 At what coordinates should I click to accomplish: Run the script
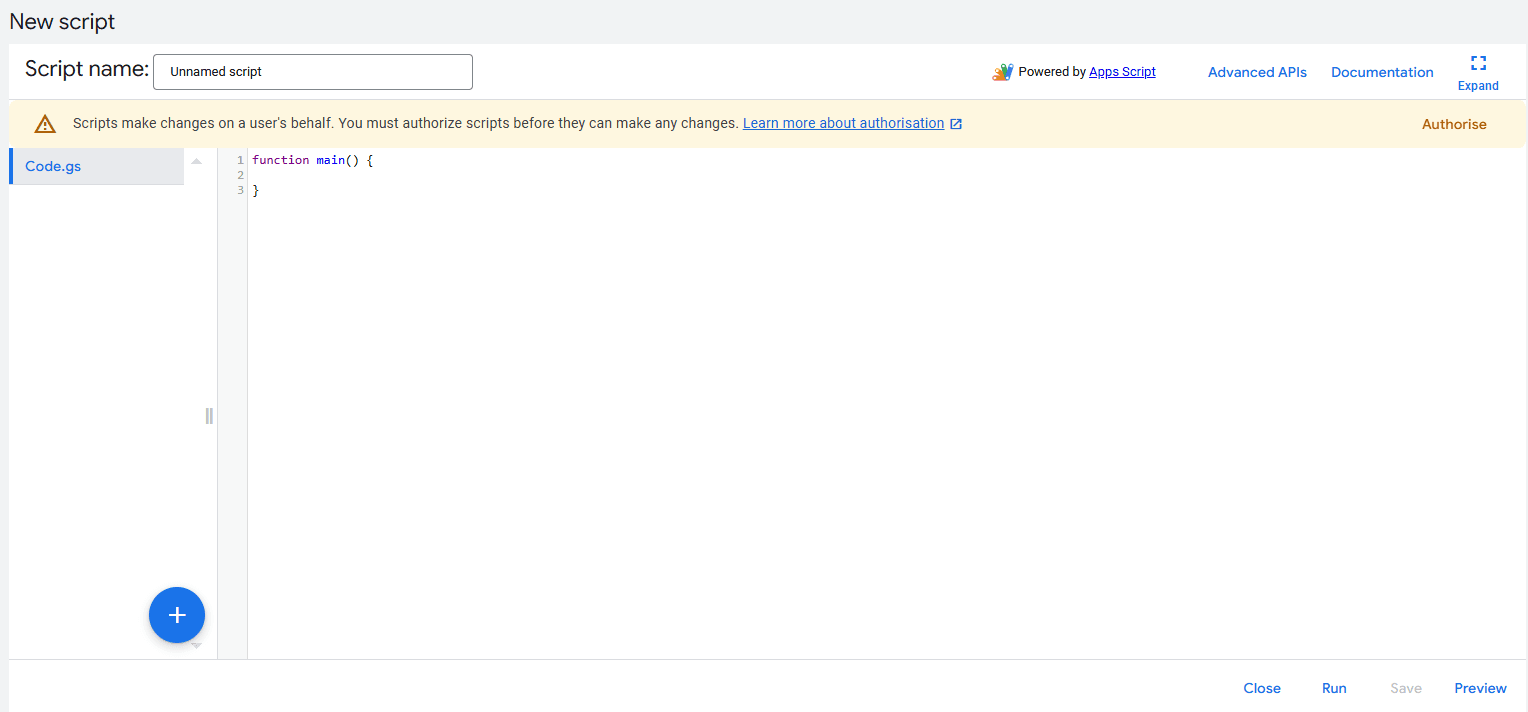1334,688
